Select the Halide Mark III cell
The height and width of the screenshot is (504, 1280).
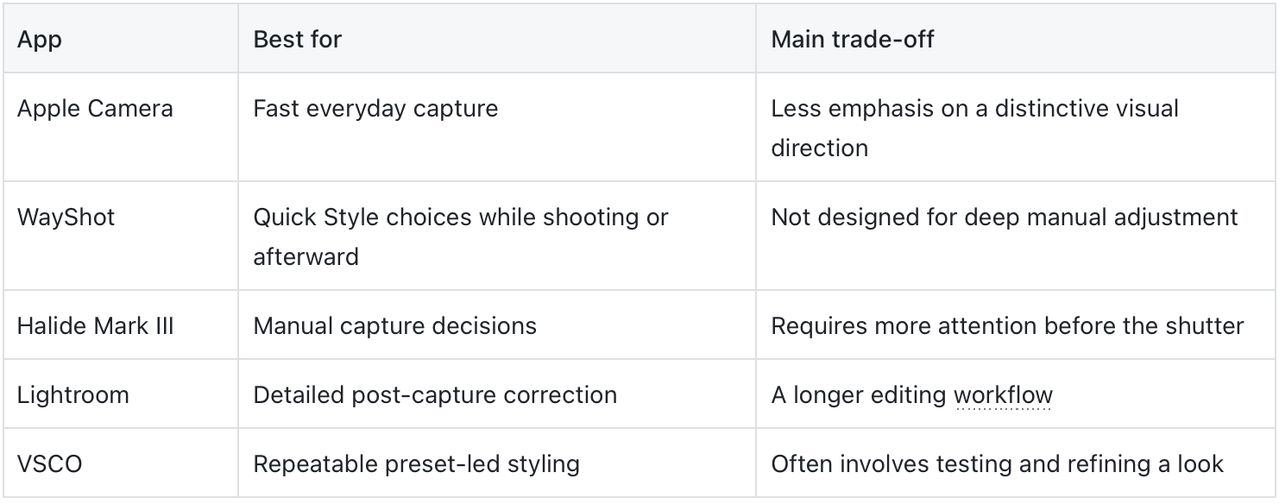pos(120,325)
